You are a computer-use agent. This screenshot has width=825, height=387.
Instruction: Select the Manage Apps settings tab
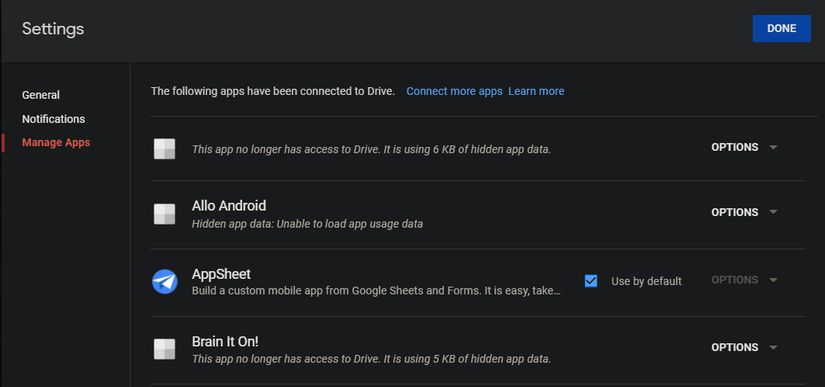point(56,142)
